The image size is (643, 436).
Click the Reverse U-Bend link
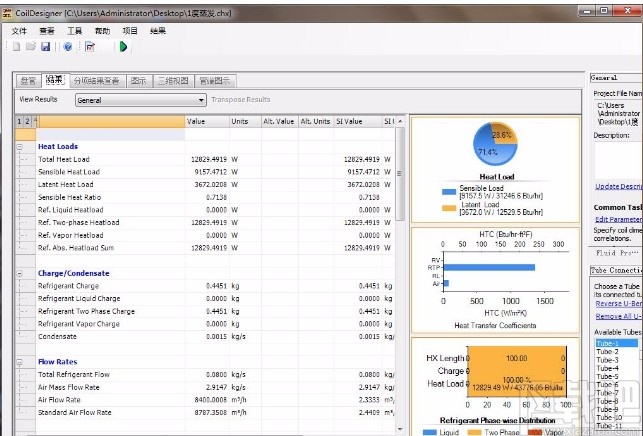pyautogui.click(x=619, y=304)
